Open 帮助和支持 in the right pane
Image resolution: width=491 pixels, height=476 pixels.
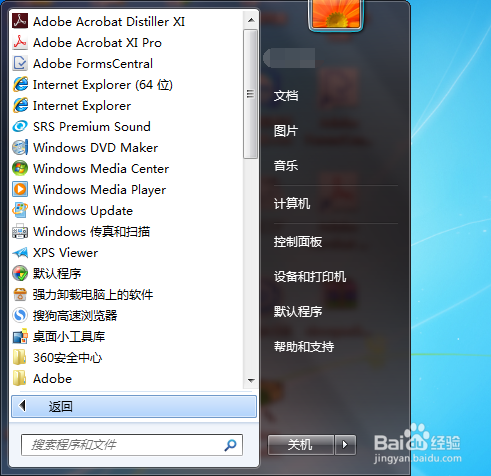[304, 347]
